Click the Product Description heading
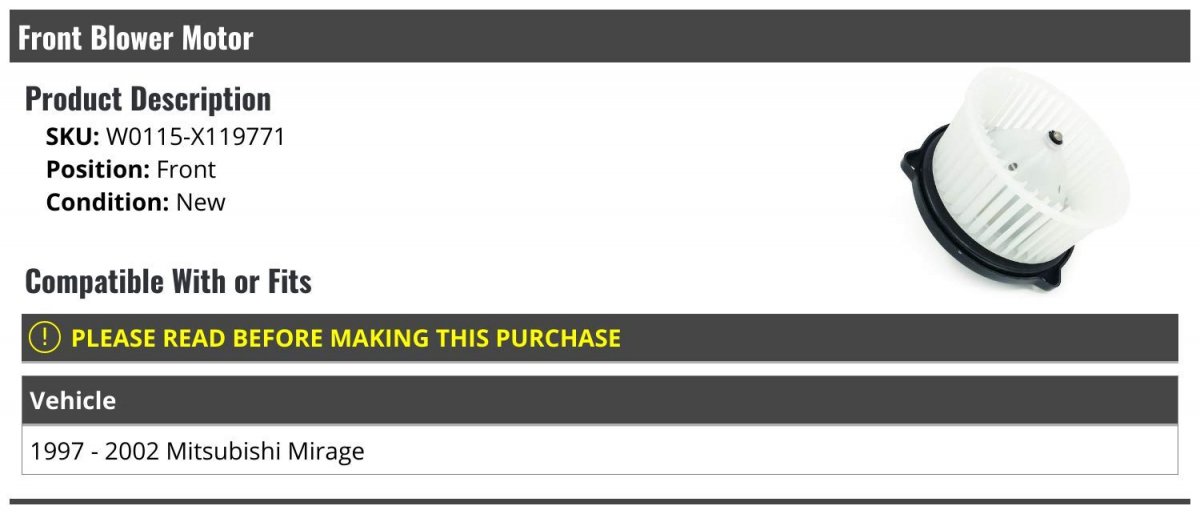 [x=148, y=99]
